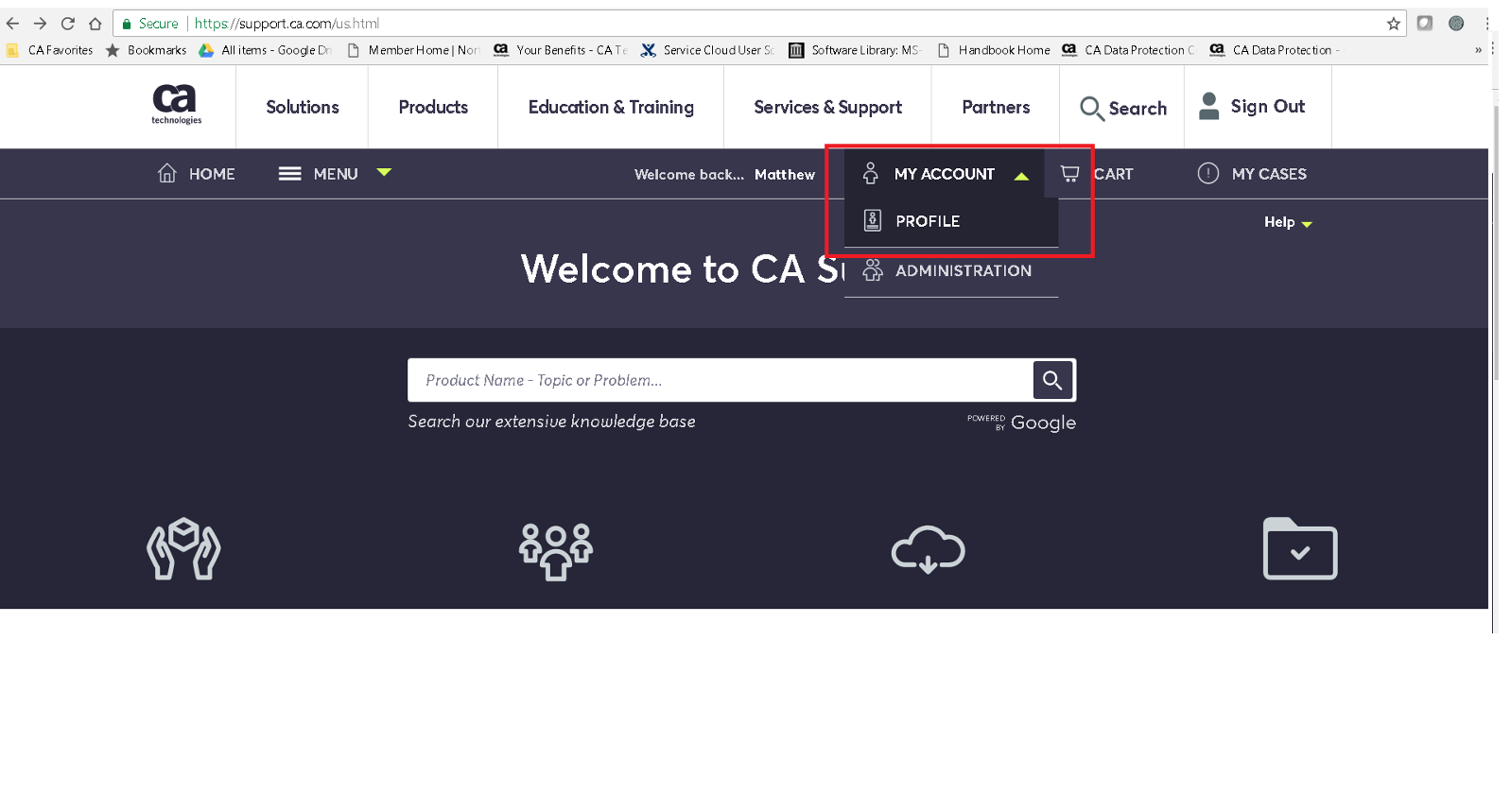Open the Education & Training menu
Screen dimensions: 1511x812
coord(611,107)
